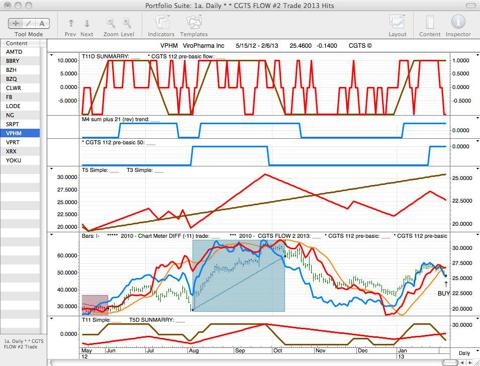This screenshot has width=480, height=366.
Task: Open right-side menu of price bars pane
Action: [478, 235]
